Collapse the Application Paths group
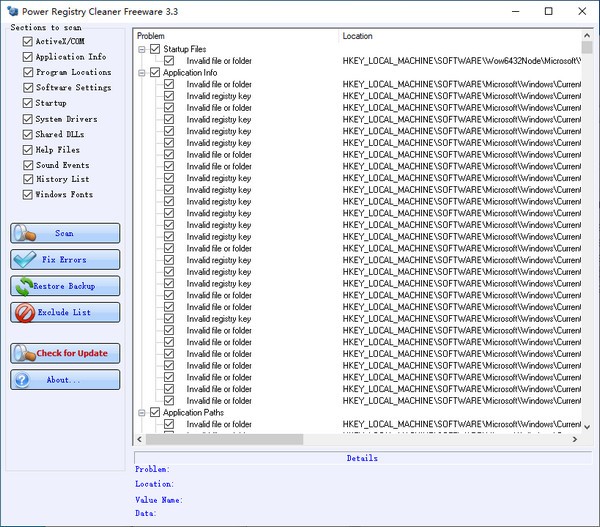Screen dimensions: 600x527 click(142, 413)
